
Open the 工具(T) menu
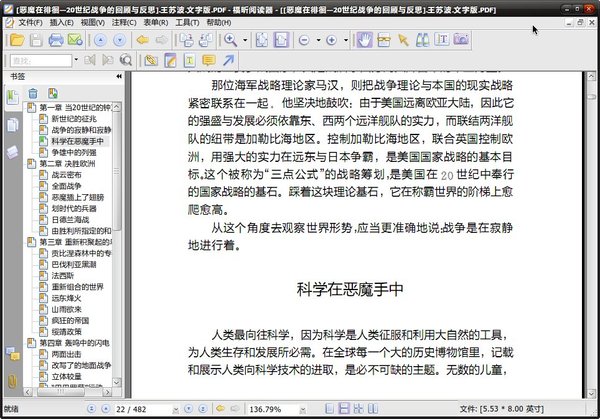point(187,23)
